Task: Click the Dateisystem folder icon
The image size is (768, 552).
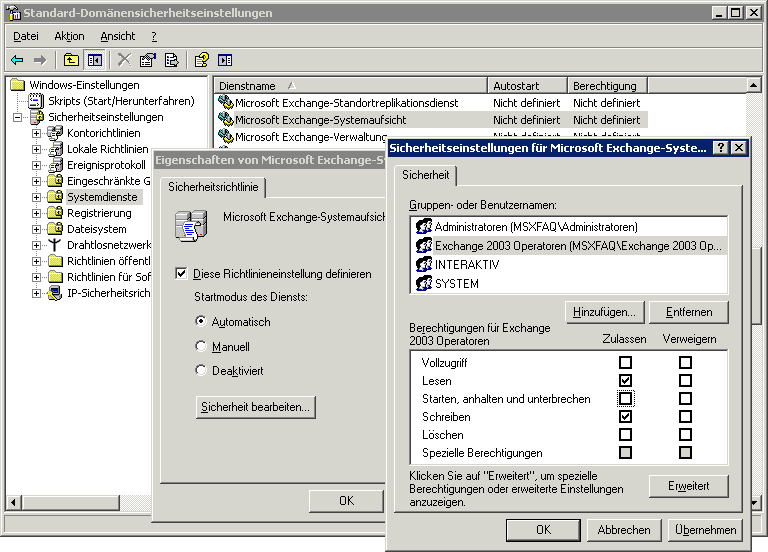Action: pos(55,229)
